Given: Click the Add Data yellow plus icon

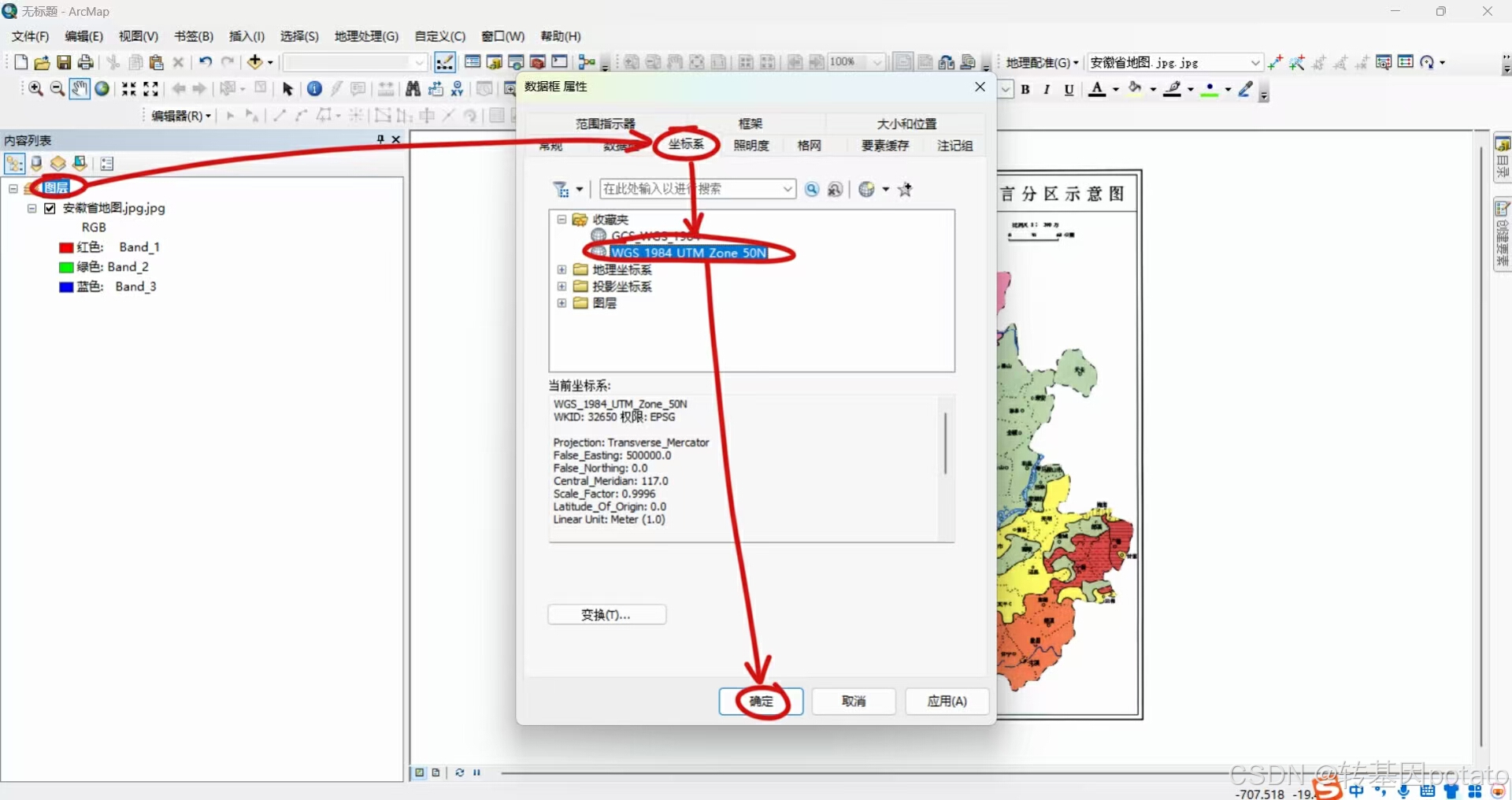Looking at the screenshot, I should [254, 62].
